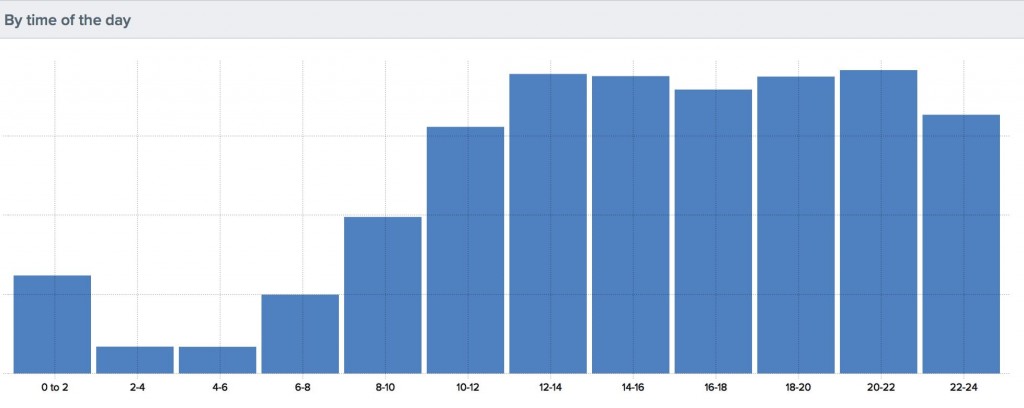Click the '16-18' axis label
This screenshot has height=408, width=1024.
tap(716, 388)
